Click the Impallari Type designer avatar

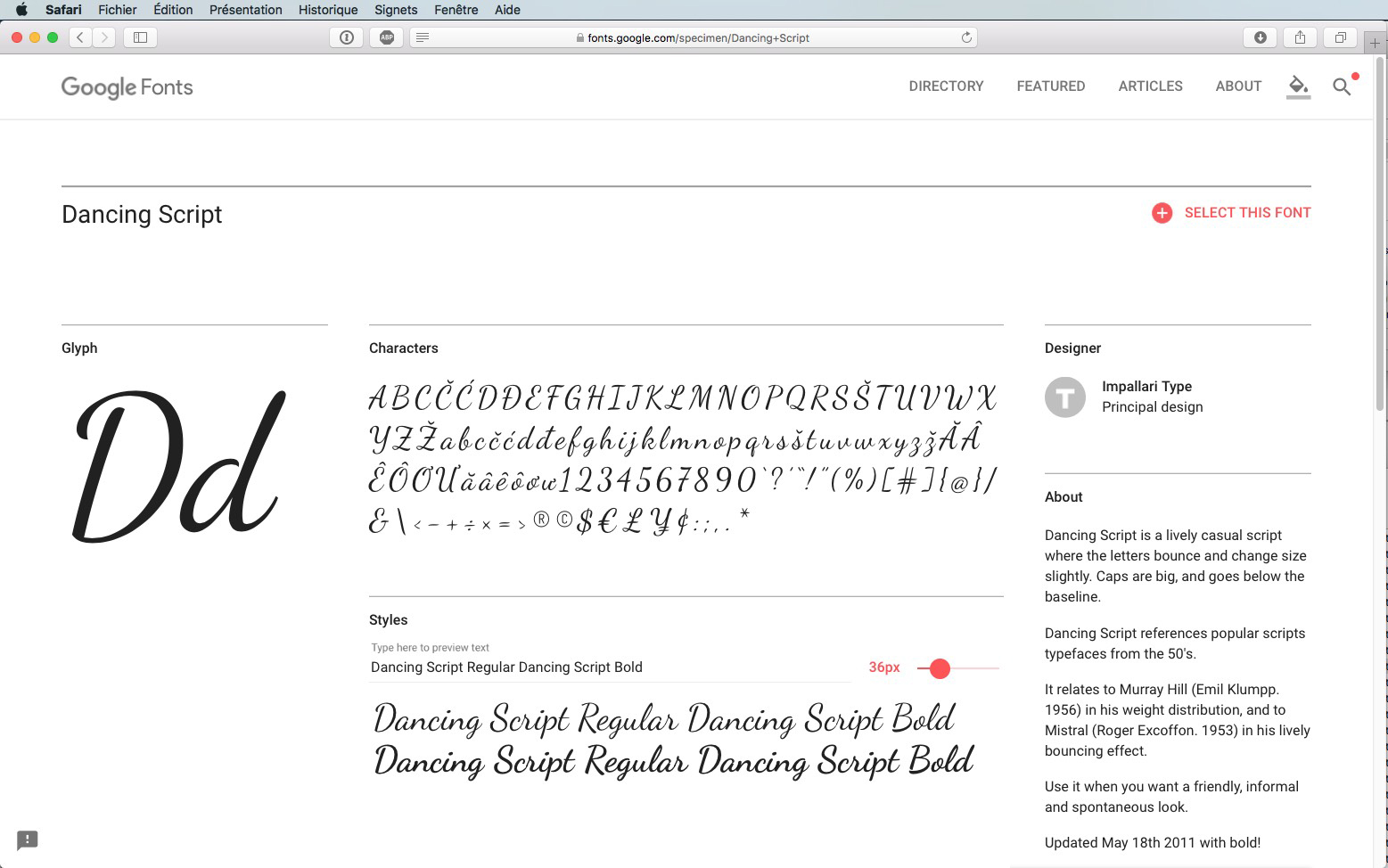[x=1065, y=397]
